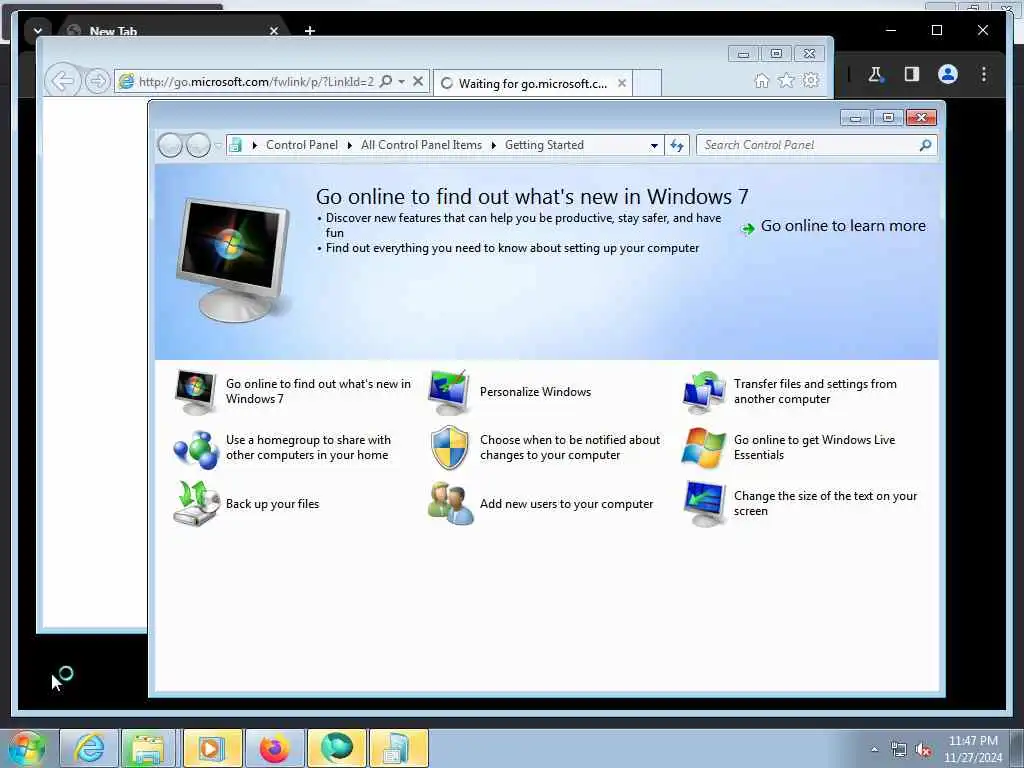The height and width of the screenshot is (768, 1024).
Task: Open Firefox from the taskbar
Action: (274, 748)
